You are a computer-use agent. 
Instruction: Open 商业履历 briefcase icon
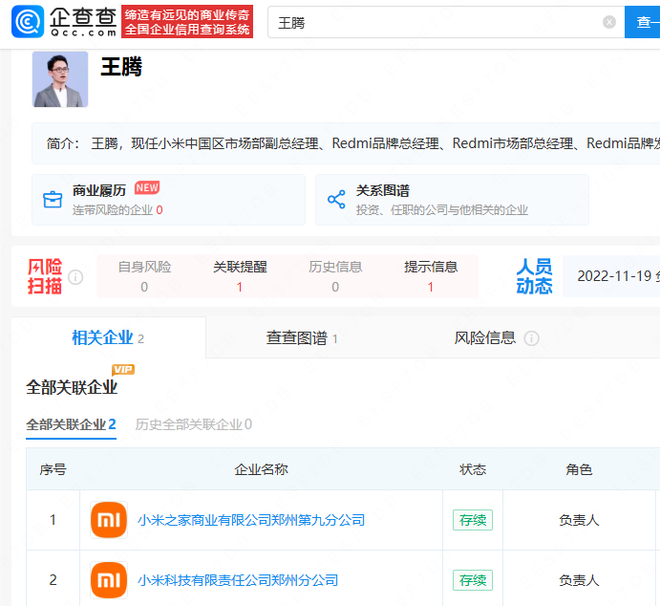(52, 199)
